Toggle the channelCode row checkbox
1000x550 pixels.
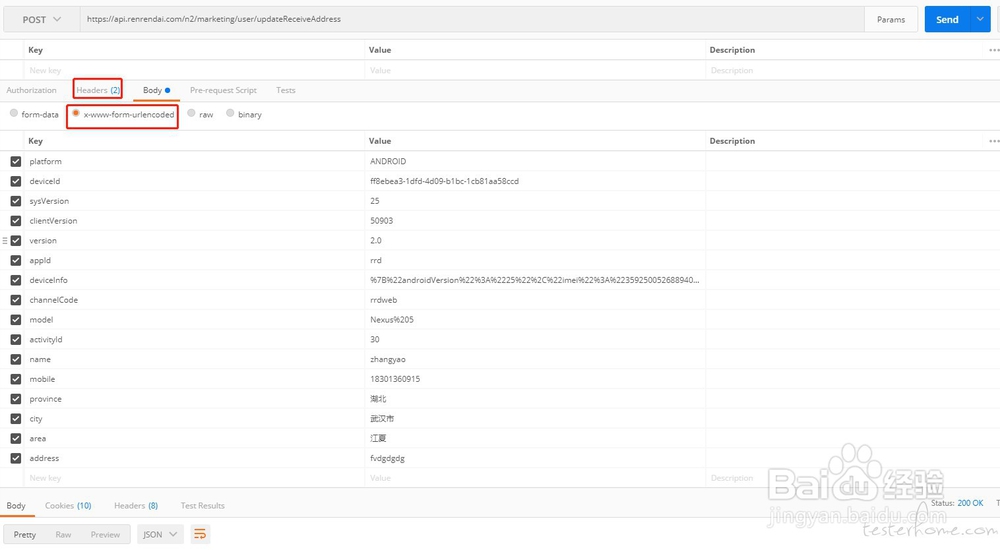(16, 300)
